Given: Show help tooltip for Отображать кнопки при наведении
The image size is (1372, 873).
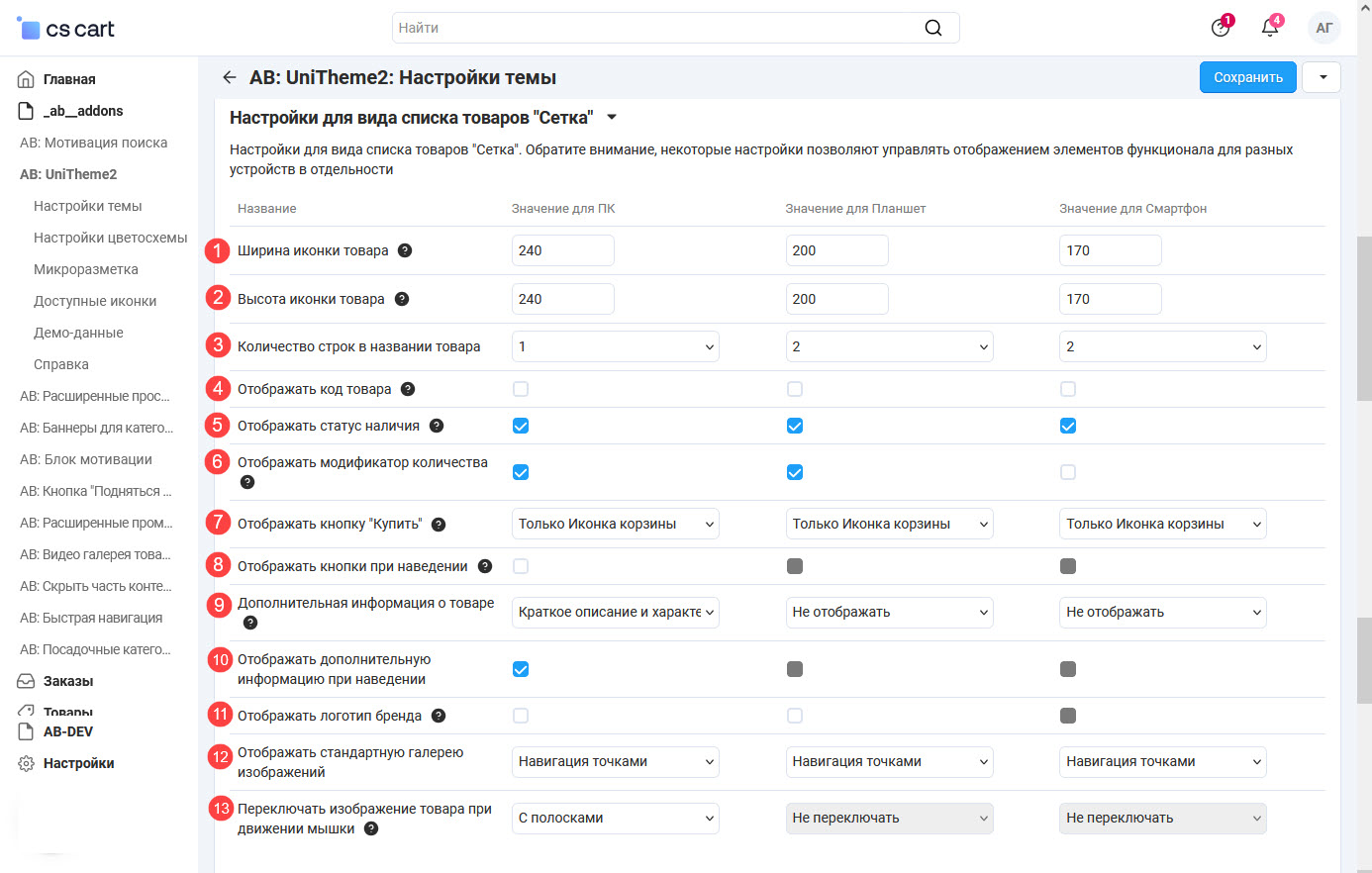Looking at the screenshot, I should [x=485, y=566].
